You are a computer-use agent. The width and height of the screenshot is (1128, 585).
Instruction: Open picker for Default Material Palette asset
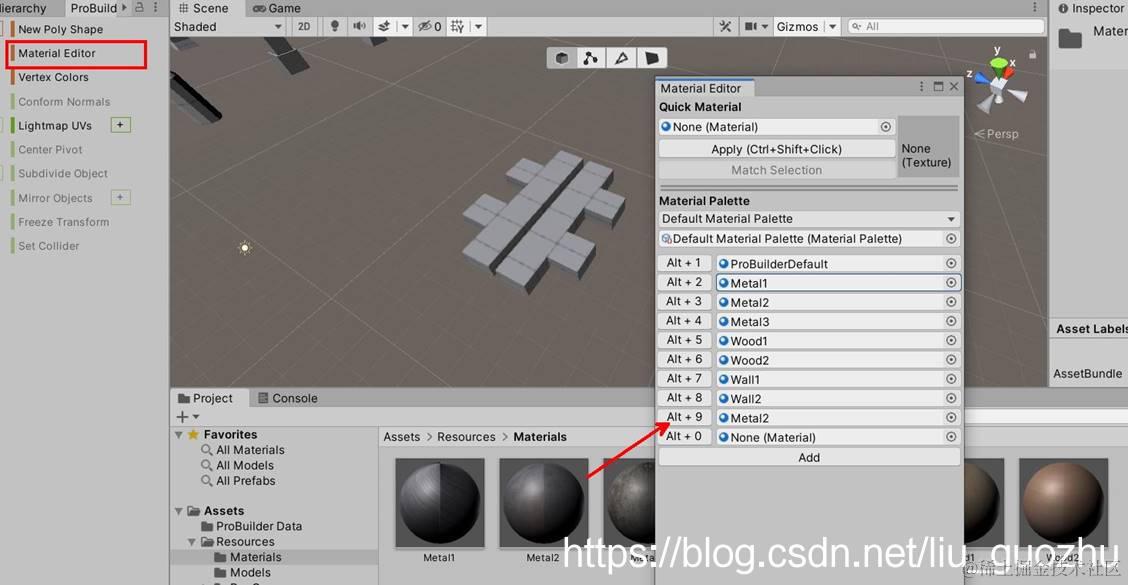951,239
